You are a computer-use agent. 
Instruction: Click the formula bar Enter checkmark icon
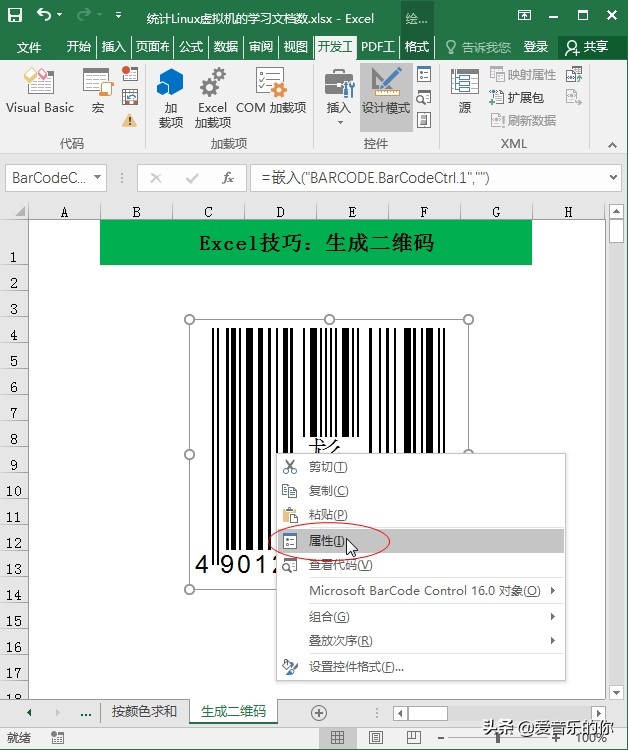192,178
